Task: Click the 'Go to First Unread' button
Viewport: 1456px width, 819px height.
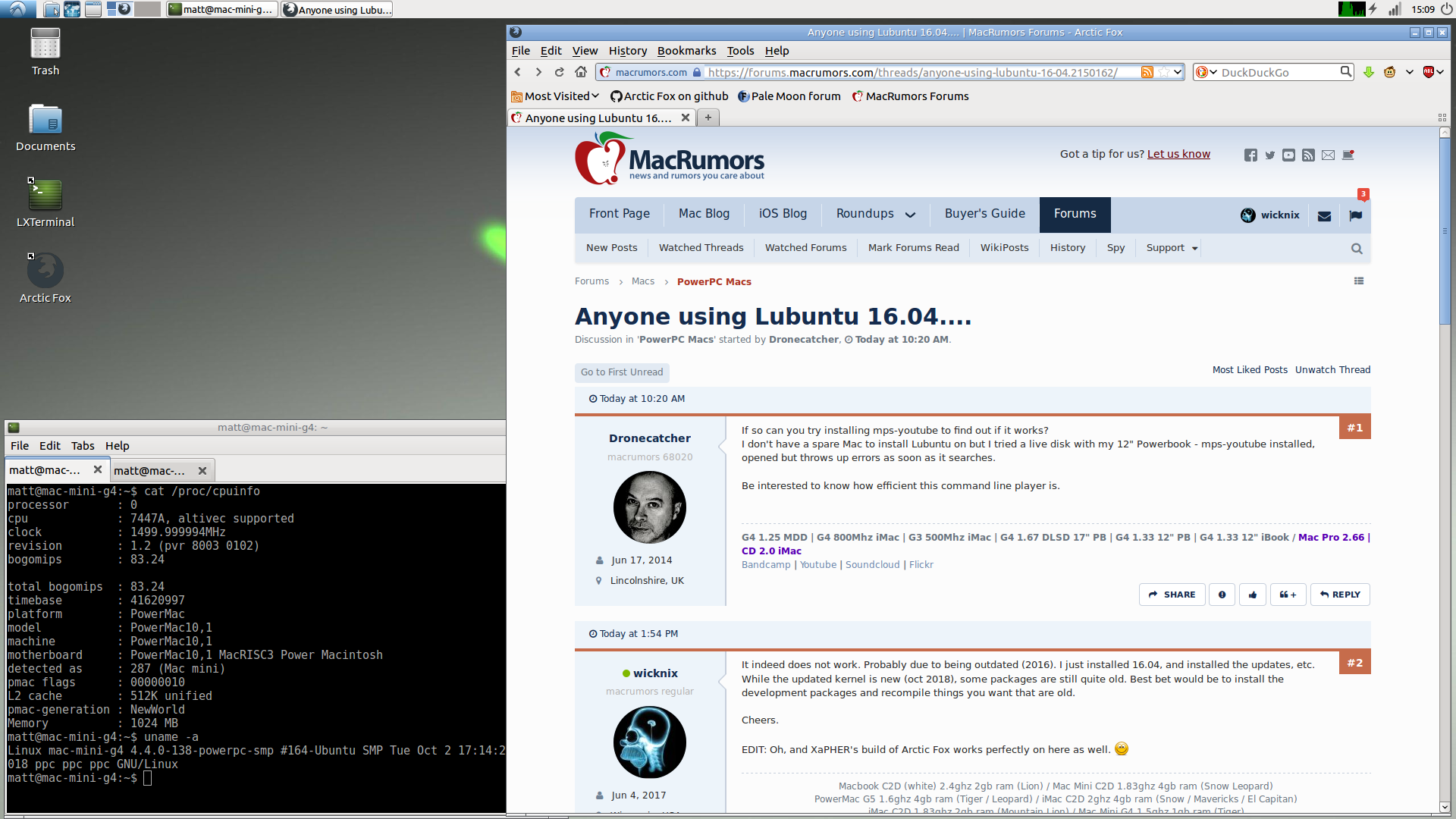Action: tap(622, 372)
